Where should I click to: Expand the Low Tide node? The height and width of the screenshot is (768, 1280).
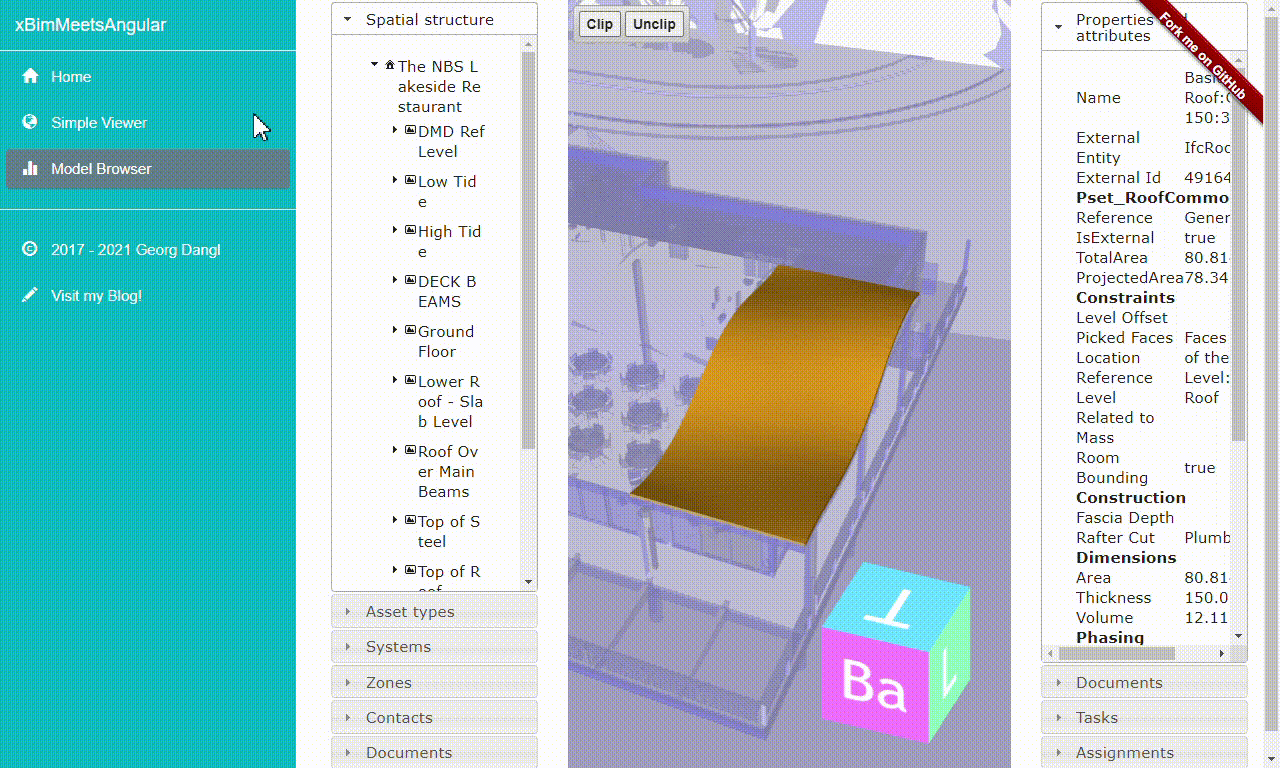[395, 180]
